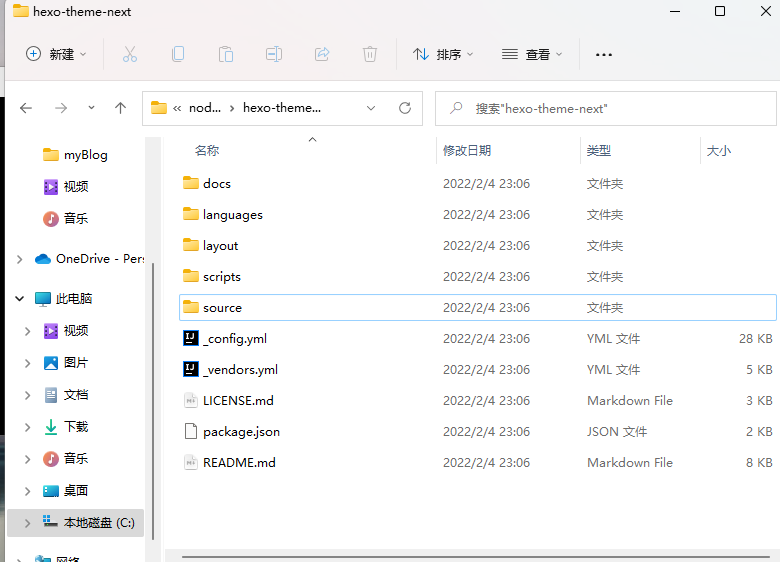Sort by 修改日期 column header
Image resolution: width=780 pixels, height=562 pixels.
[467, 150]
